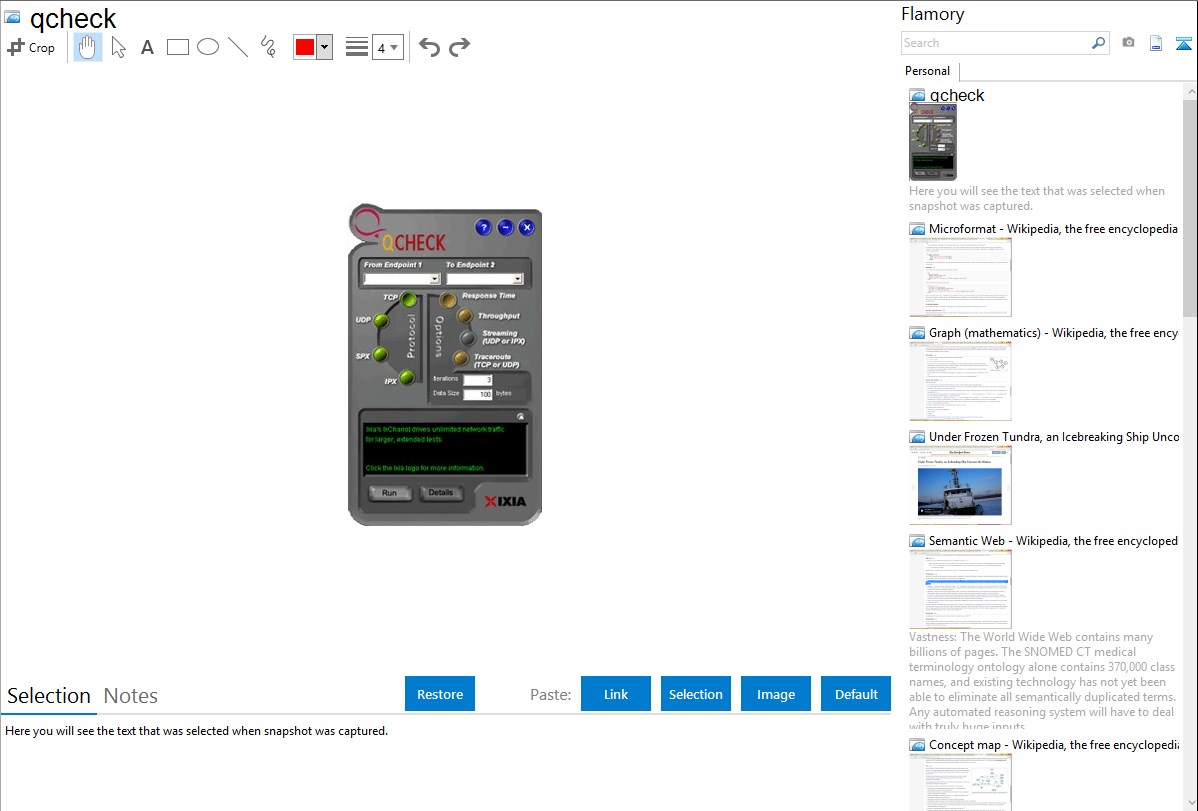Switch to the Selection tab
Screen dimensions: 1198x811
coord(49,696)
